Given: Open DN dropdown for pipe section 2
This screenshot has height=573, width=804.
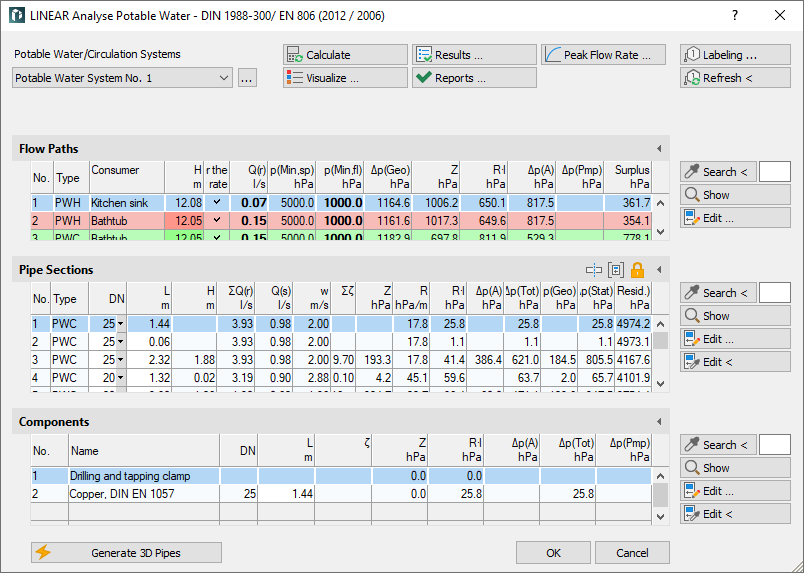Looking at the screenshot, I should tap(120, 342).
